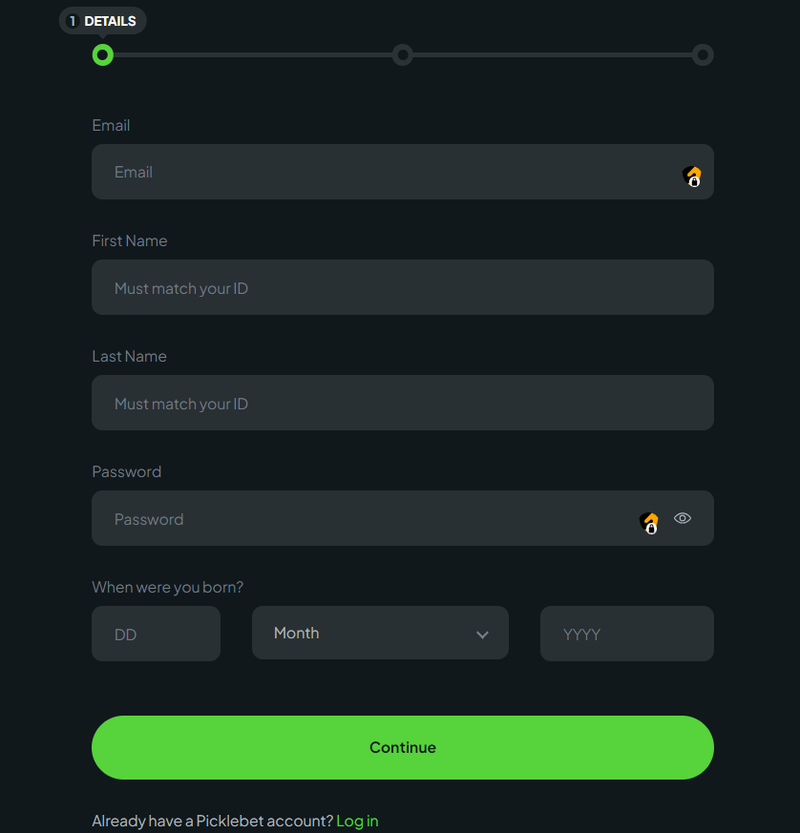The height and width of the screenshot is (833, 800).
Task: Click the 'When were you born?' label
Action: tap(167, 587)
